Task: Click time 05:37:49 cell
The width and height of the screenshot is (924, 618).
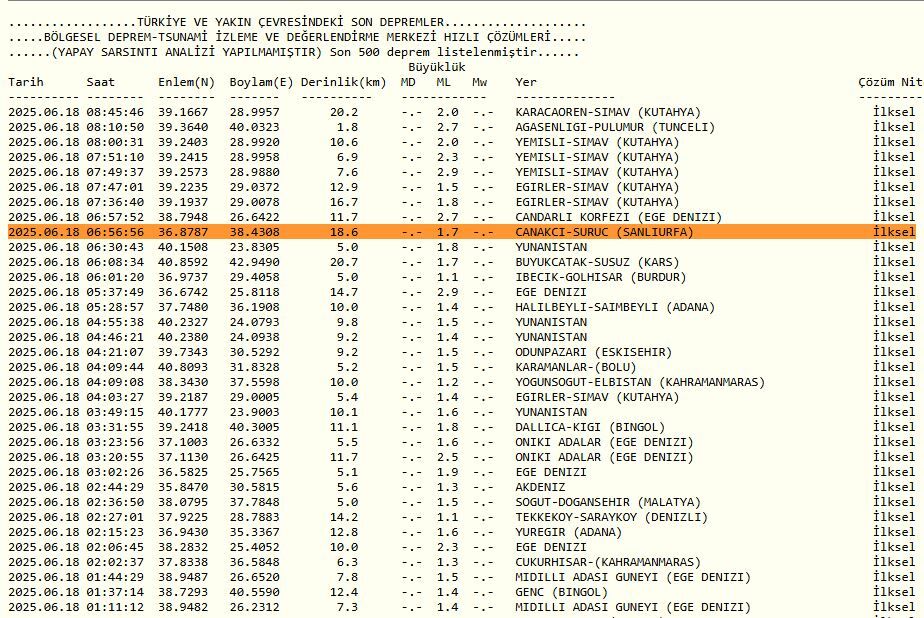Action: point(115,292)
